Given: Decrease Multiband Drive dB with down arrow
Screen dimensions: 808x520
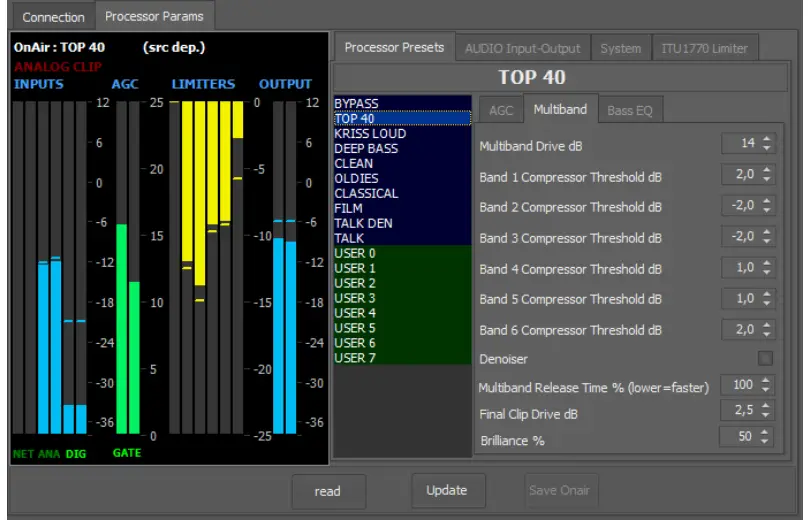Looking at the screenshot, I should coord(767,148).
